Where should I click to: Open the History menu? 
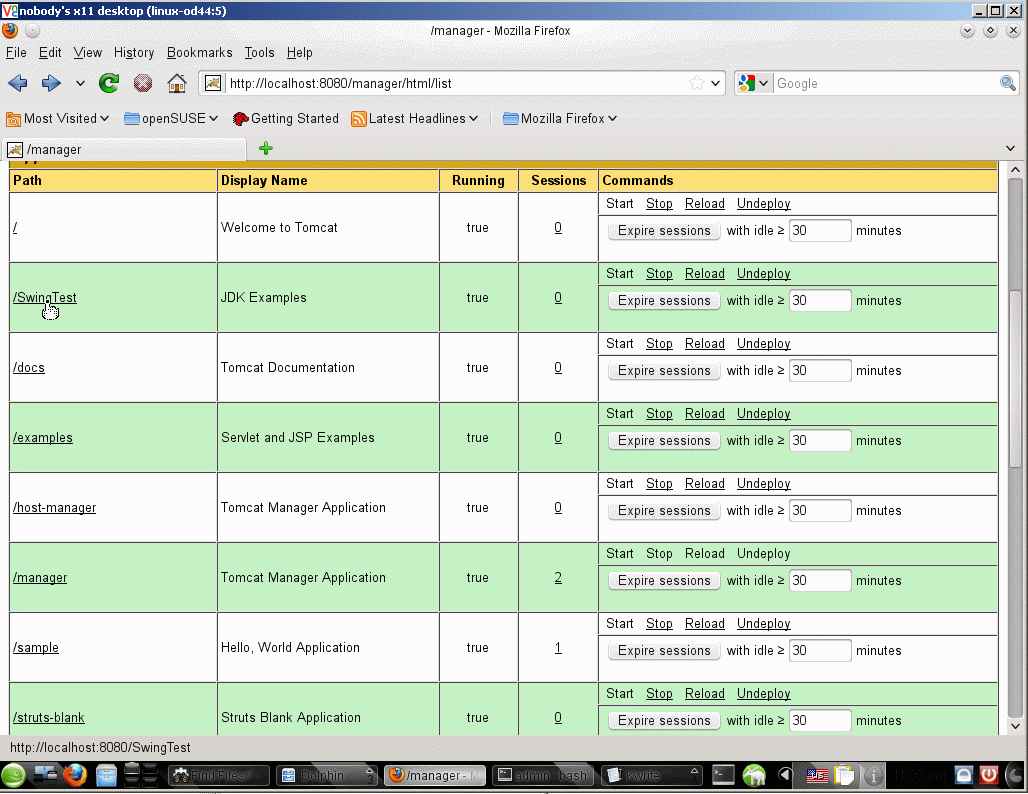(134, 52)
